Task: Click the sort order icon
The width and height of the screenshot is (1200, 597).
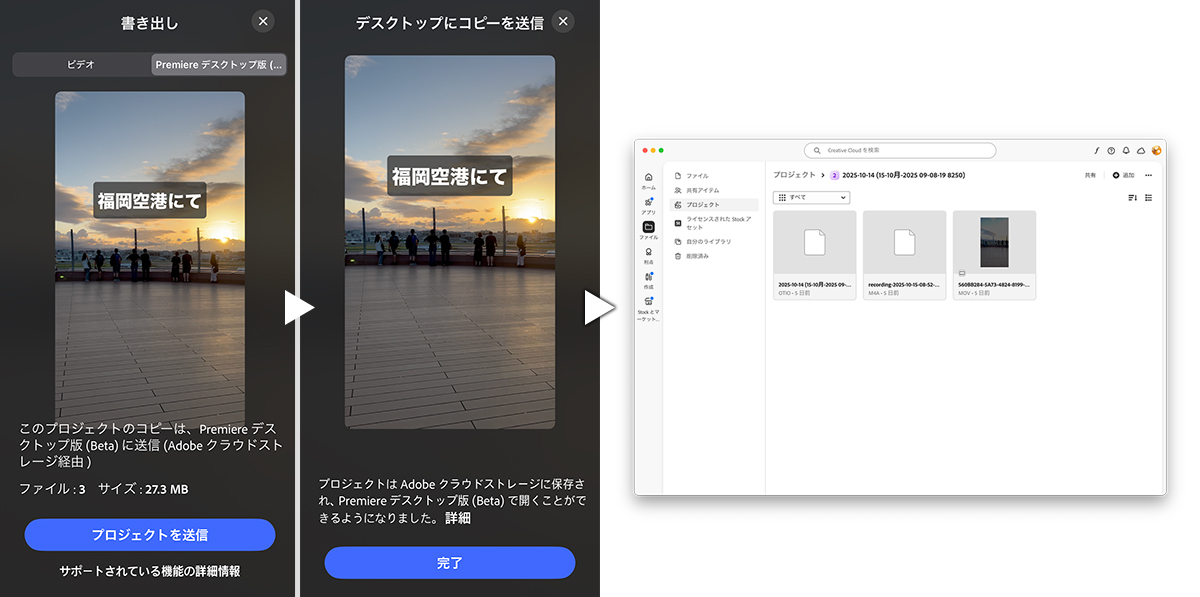Action: (x=1132, y=198)
